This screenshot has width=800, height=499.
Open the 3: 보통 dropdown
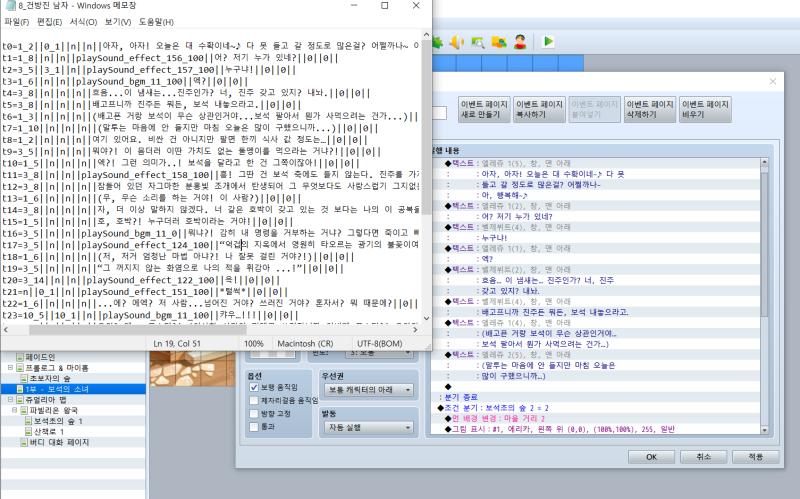pos(381,353)
